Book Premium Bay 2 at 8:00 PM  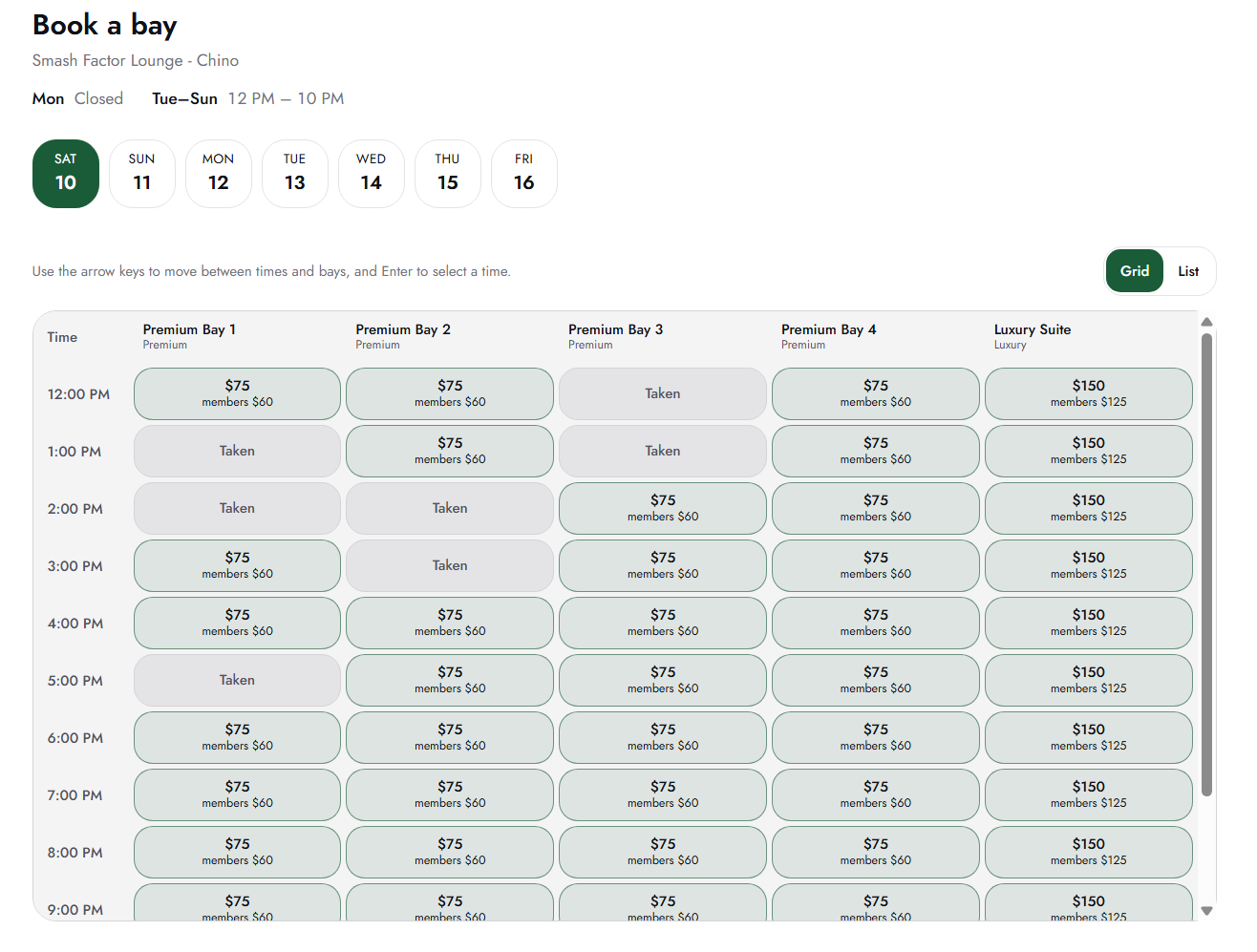pos(450,852)
